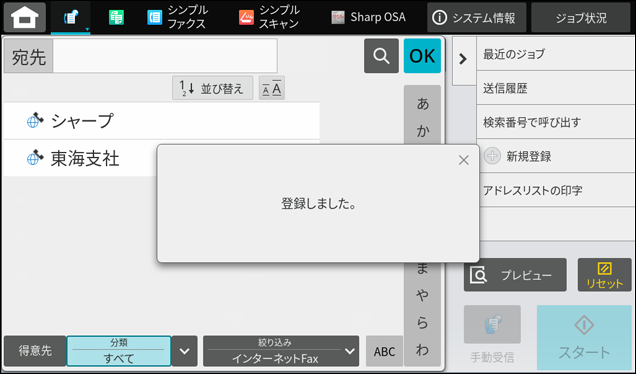Viewport: 636px width, 374px height.
Task: Open 最近のジョブ
Action: pos(555,54)
